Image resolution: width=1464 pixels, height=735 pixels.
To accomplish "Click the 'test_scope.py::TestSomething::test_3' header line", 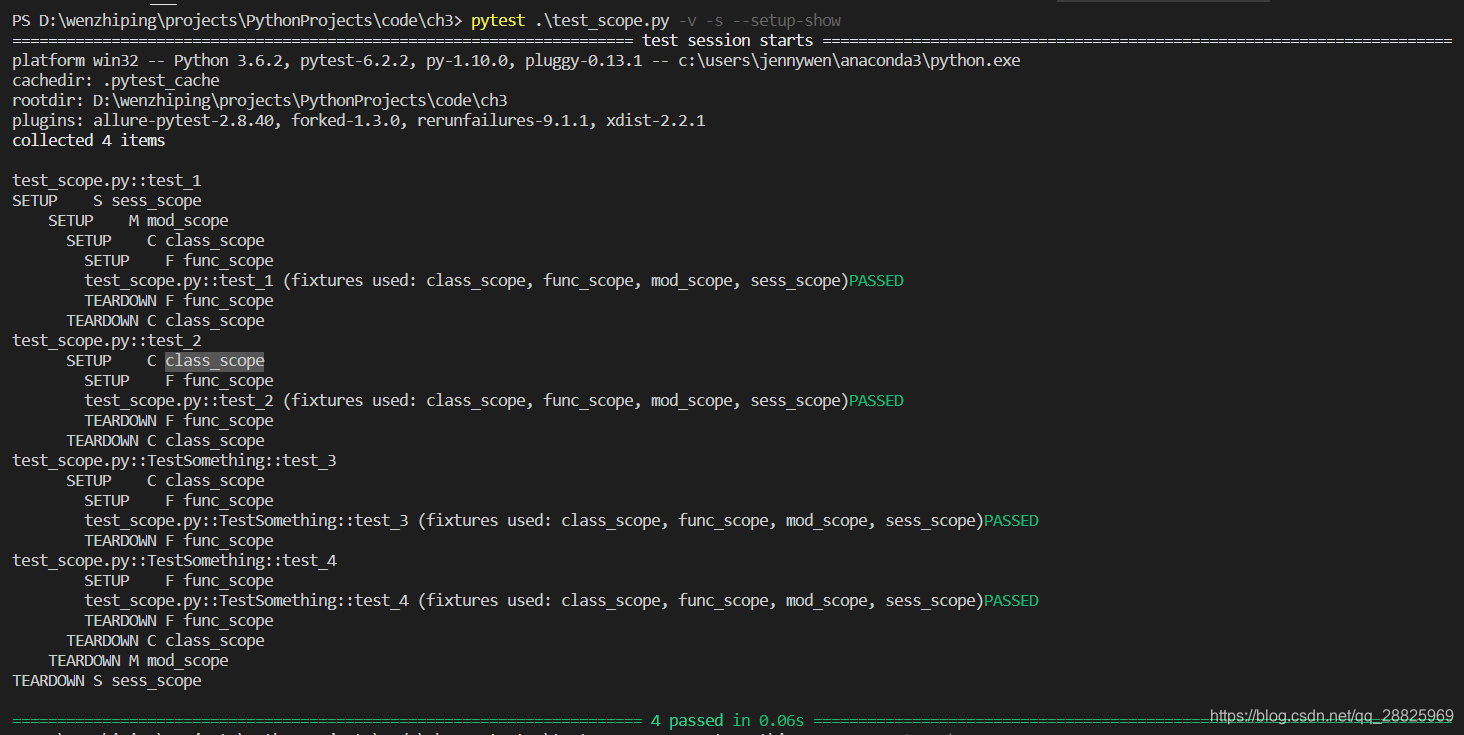I will tap(174, 461).
